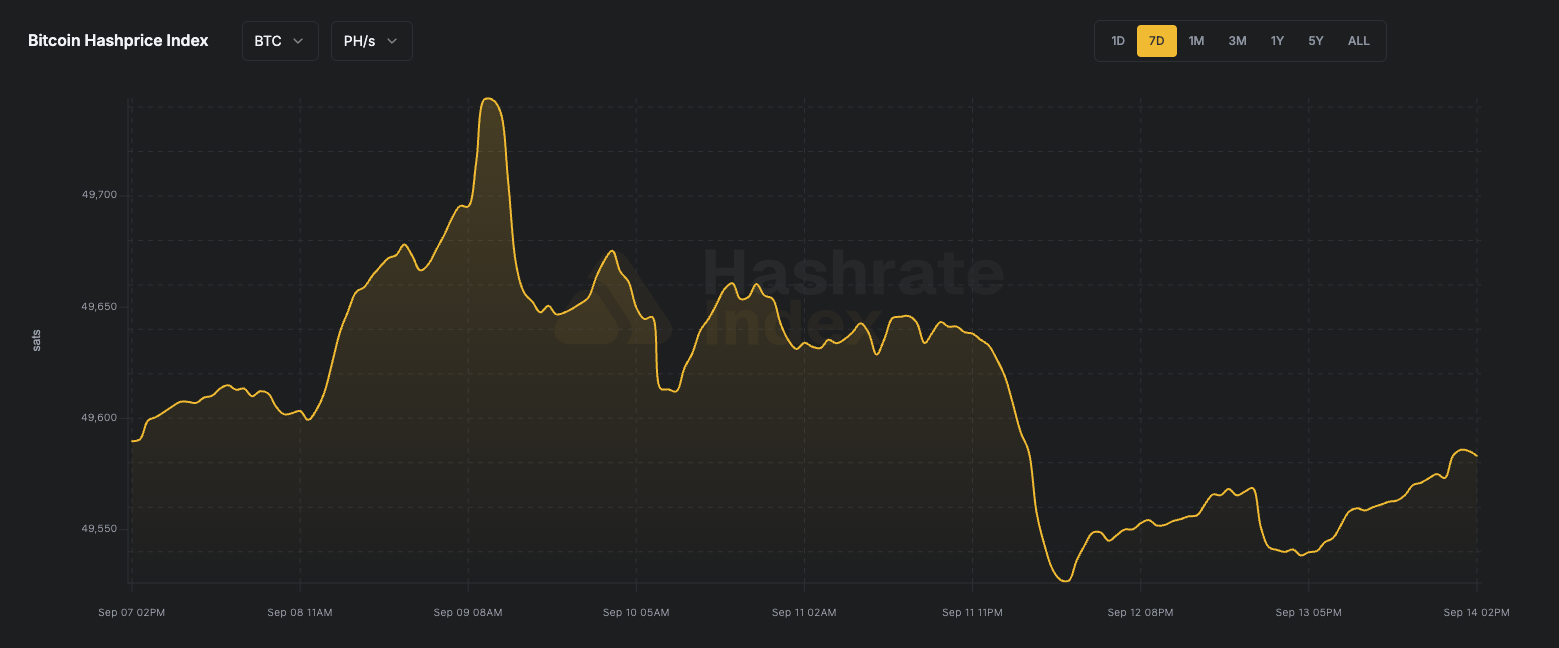This screenshot has width=1559, height=648.
Task: Click the sats axis label
Action: (36, 341)
